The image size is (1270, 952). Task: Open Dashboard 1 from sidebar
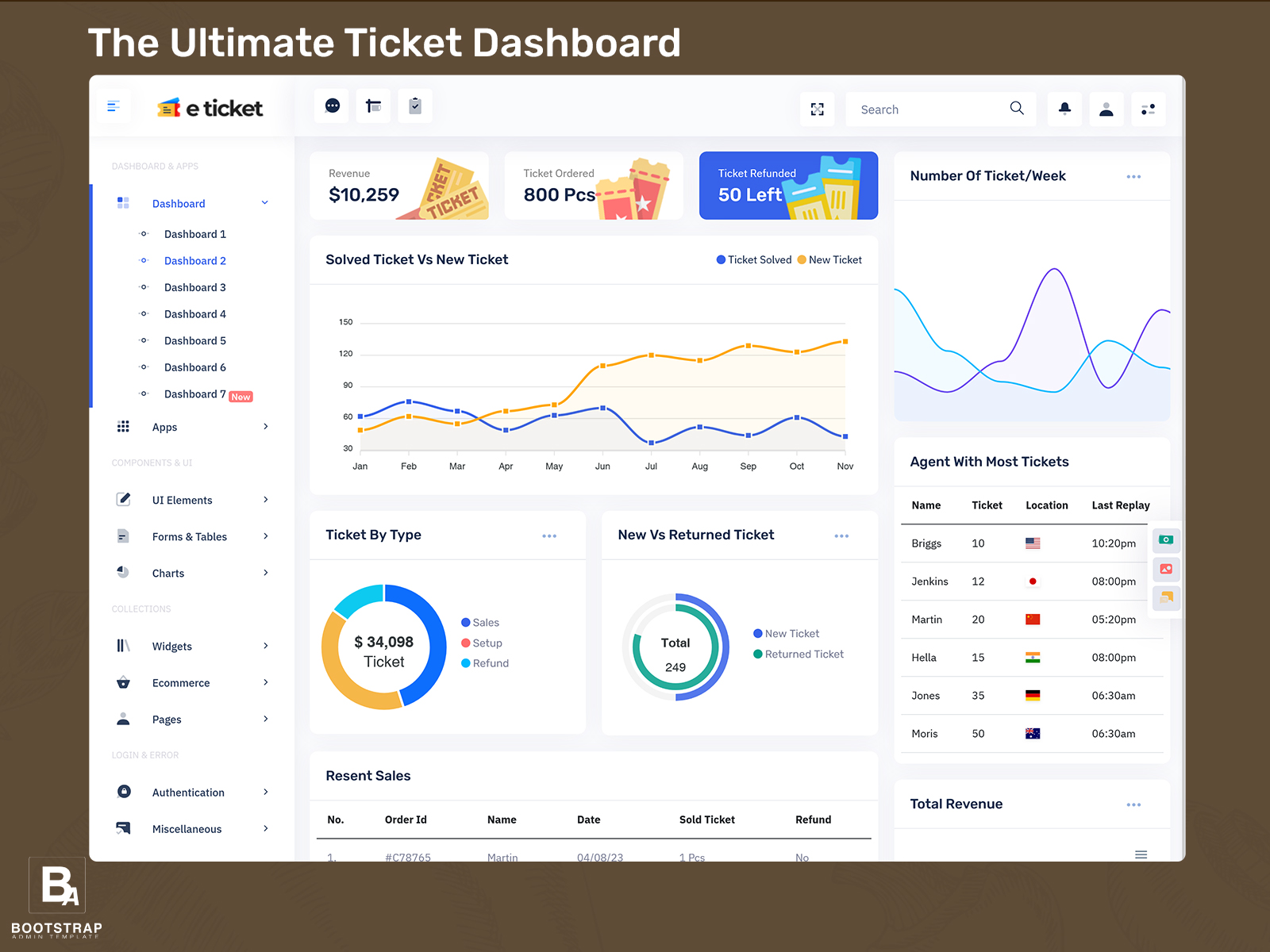195,234
